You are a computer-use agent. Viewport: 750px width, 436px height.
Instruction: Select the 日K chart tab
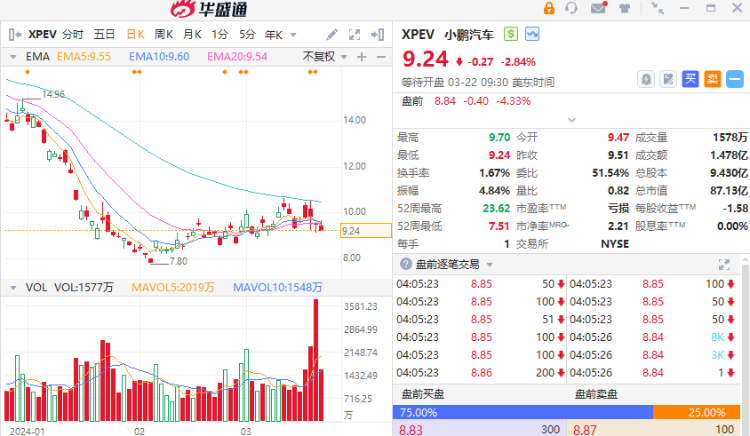point(135,34)
